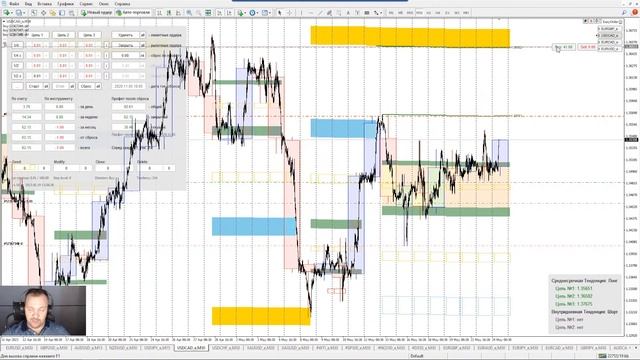Click the date field 2020.11.05 10:05

pyautogui.click(x=128, y=86)
